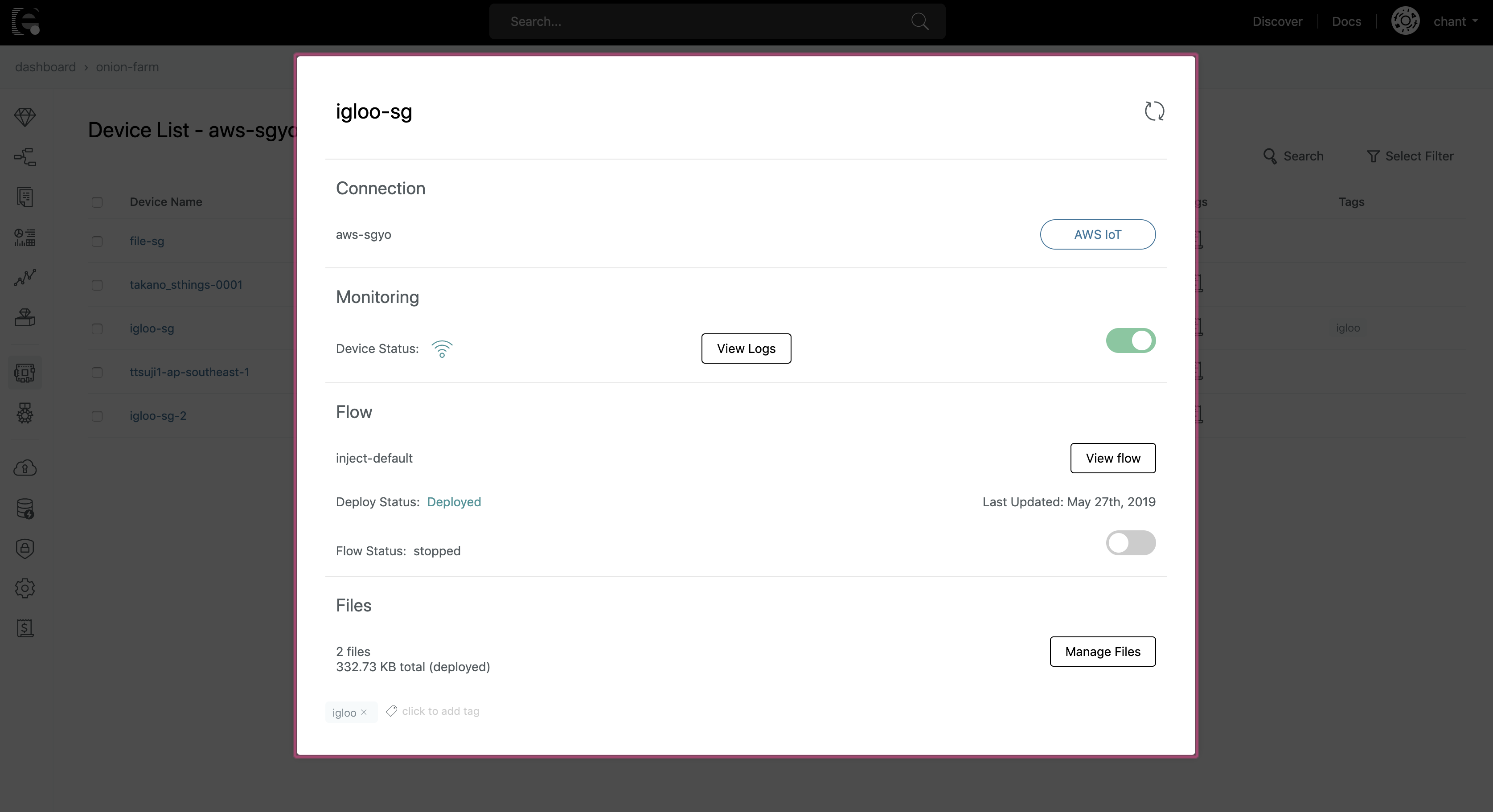Image resolution: width=1493 pixels, height=812 pixels.
Task: Click the Deployed status text
Action: (454, 502)
